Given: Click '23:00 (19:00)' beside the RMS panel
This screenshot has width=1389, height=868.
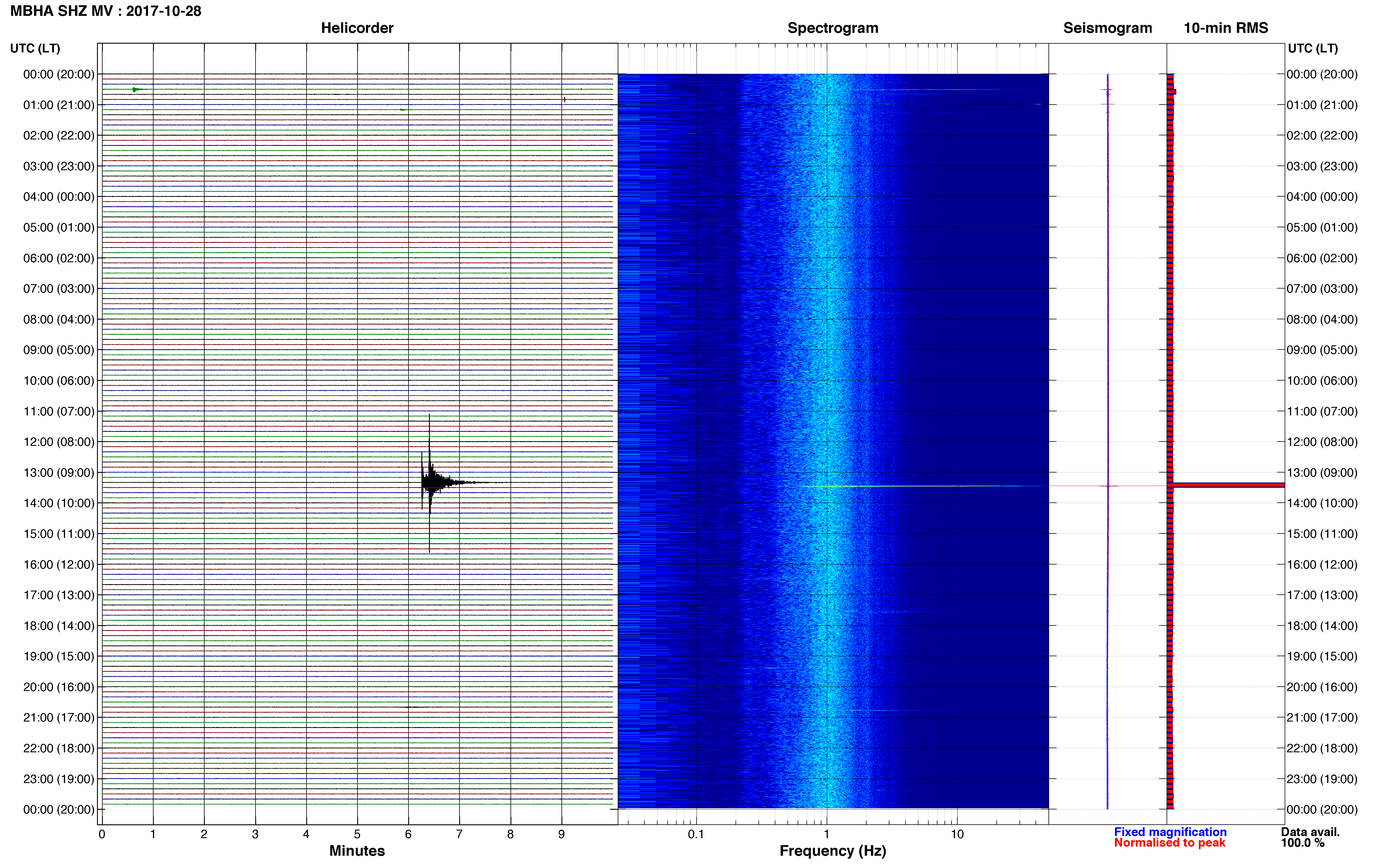Looking at the screenshot, I should tap(1322, 779).
